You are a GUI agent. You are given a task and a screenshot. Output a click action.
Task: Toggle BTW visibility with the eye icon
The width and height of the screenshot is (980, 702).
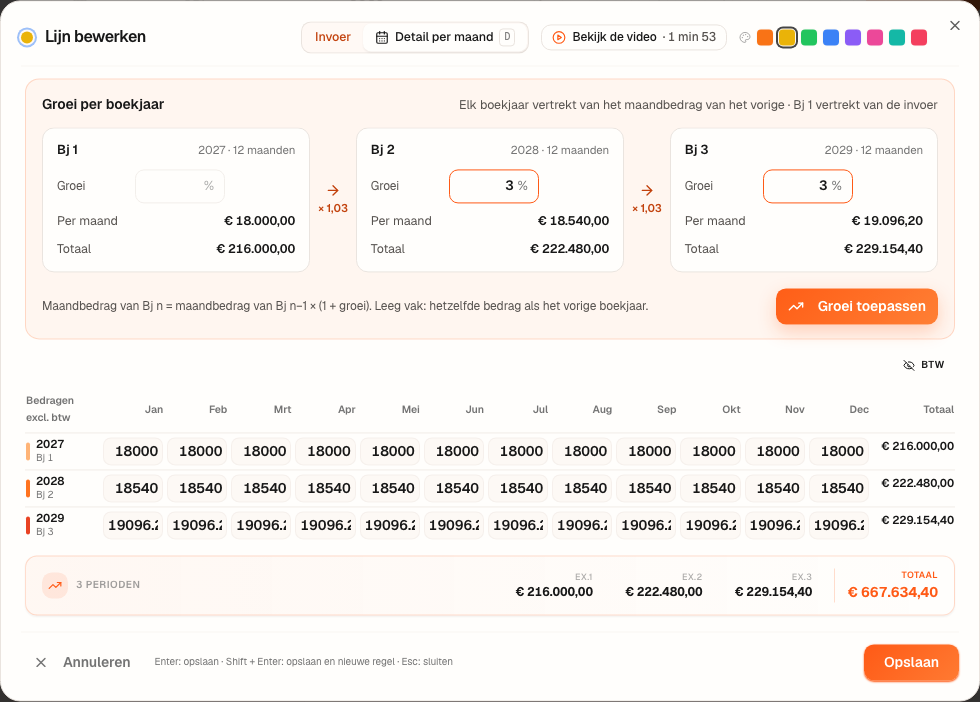tap(909, 365)
